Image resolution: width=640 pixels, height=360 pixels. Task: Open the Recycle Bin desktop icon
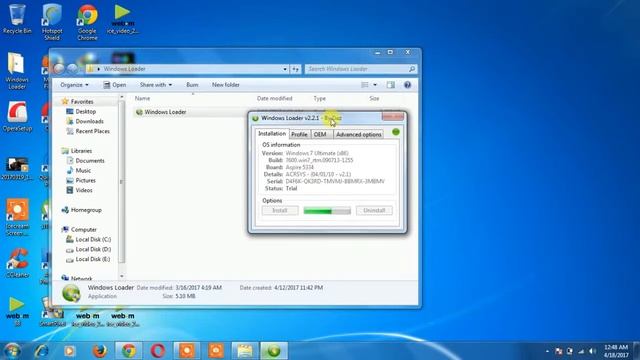(x=17, y=19)
